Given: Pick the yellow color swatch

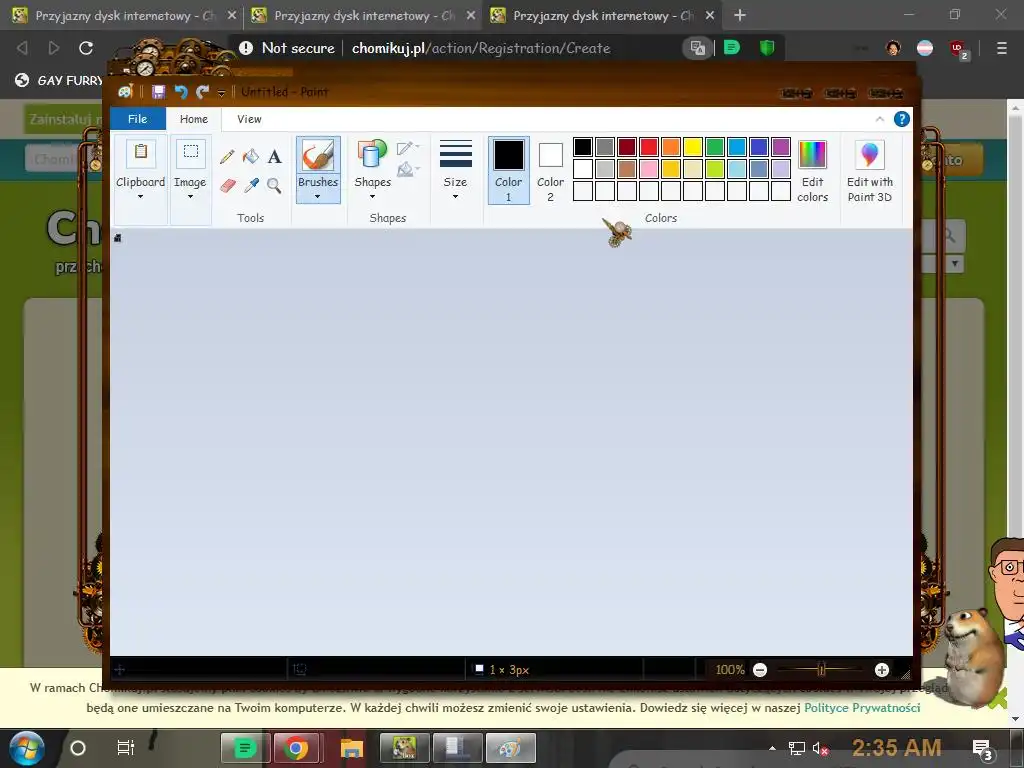Looking at the screenshot, I should [692, 147].
